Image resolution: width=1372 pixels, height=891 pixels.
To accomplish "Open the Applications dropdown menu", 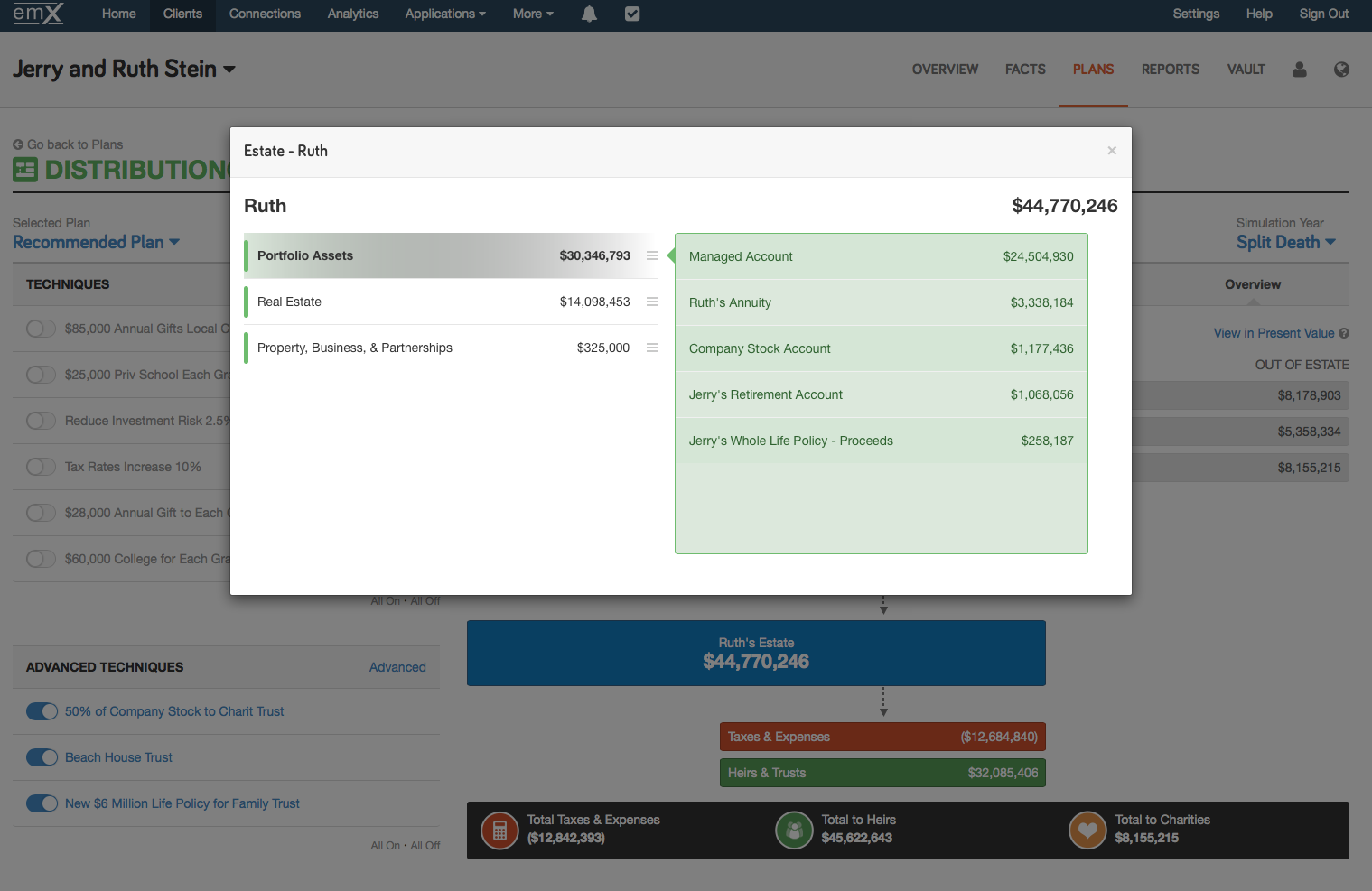I will click(x=445, y=14).
